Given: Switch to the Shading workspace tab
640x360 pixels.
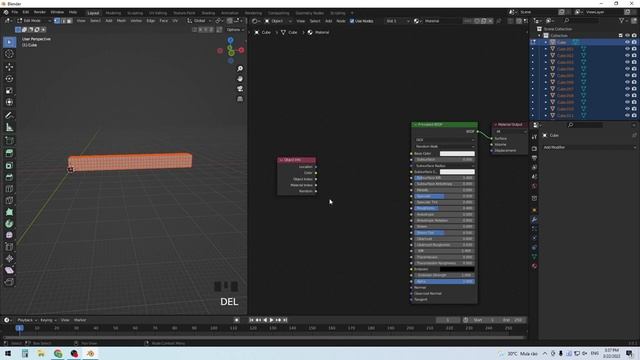Looking at the screenshot, I should (x=208, y=13).
